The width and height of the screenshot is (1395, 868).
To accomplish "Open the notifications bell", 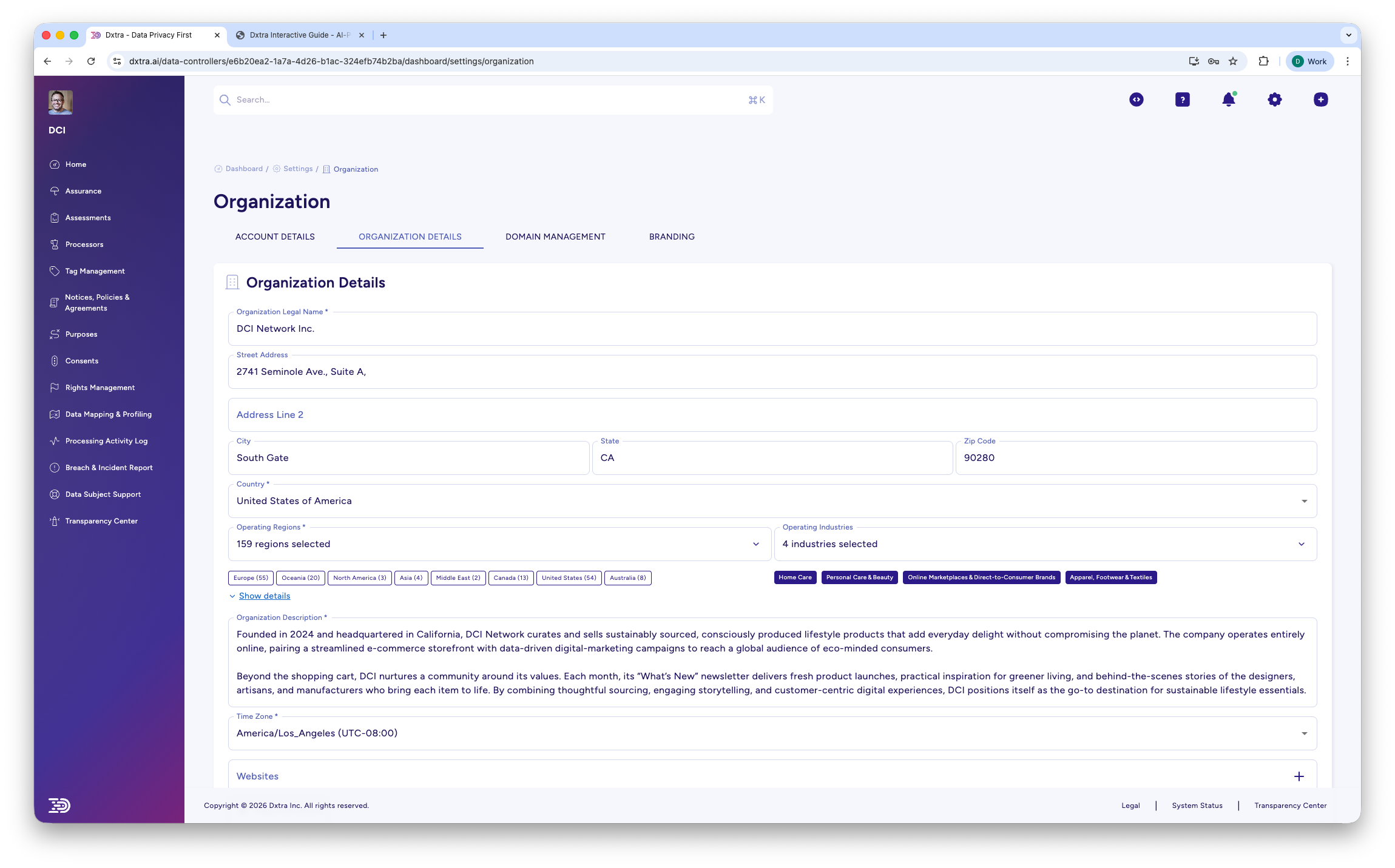I will pyautogui.click(x=1228, y=99).
